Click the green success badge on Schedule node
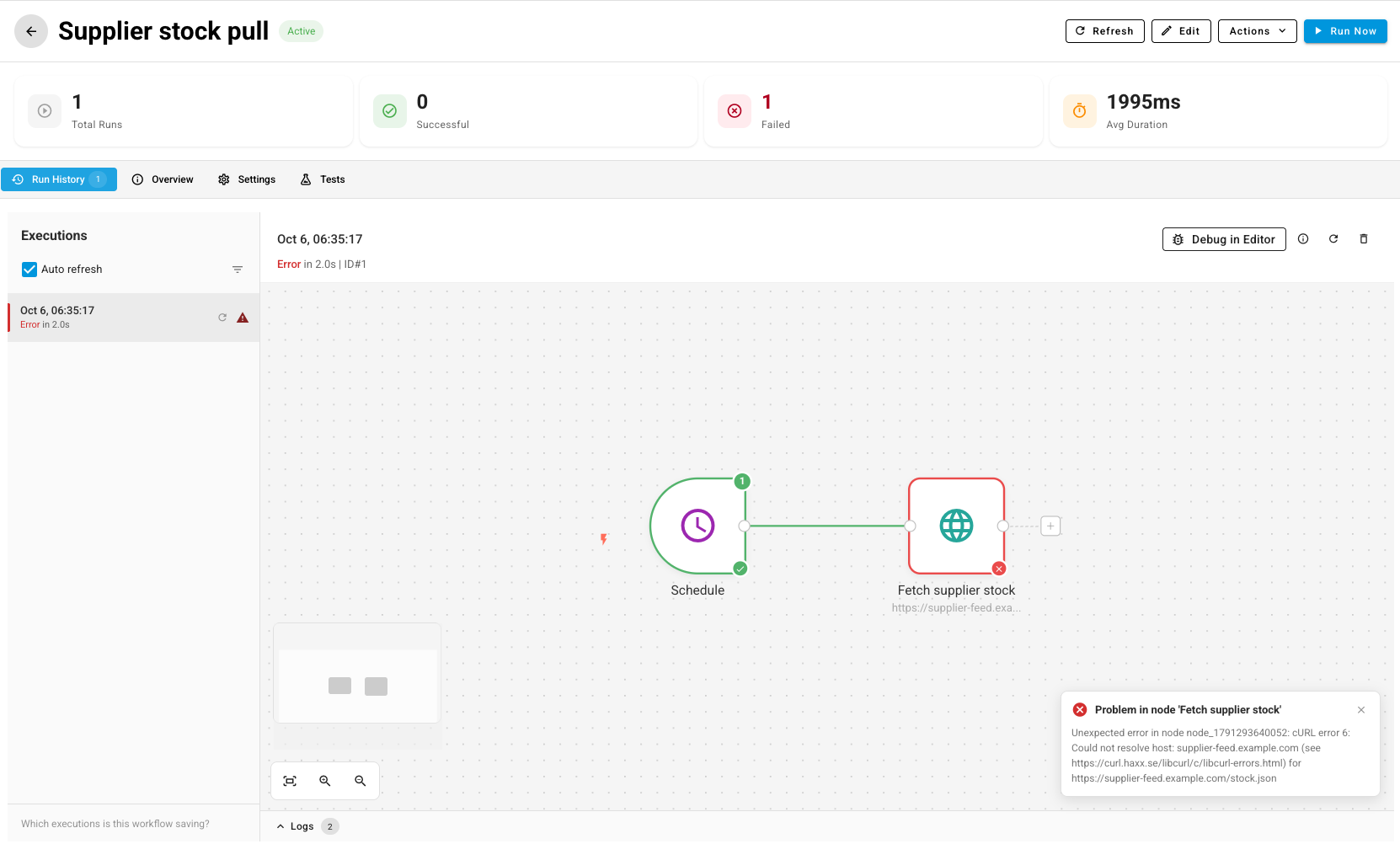Image resolution: width=1400 pixels, height=844 pixels. pos(740,569)
